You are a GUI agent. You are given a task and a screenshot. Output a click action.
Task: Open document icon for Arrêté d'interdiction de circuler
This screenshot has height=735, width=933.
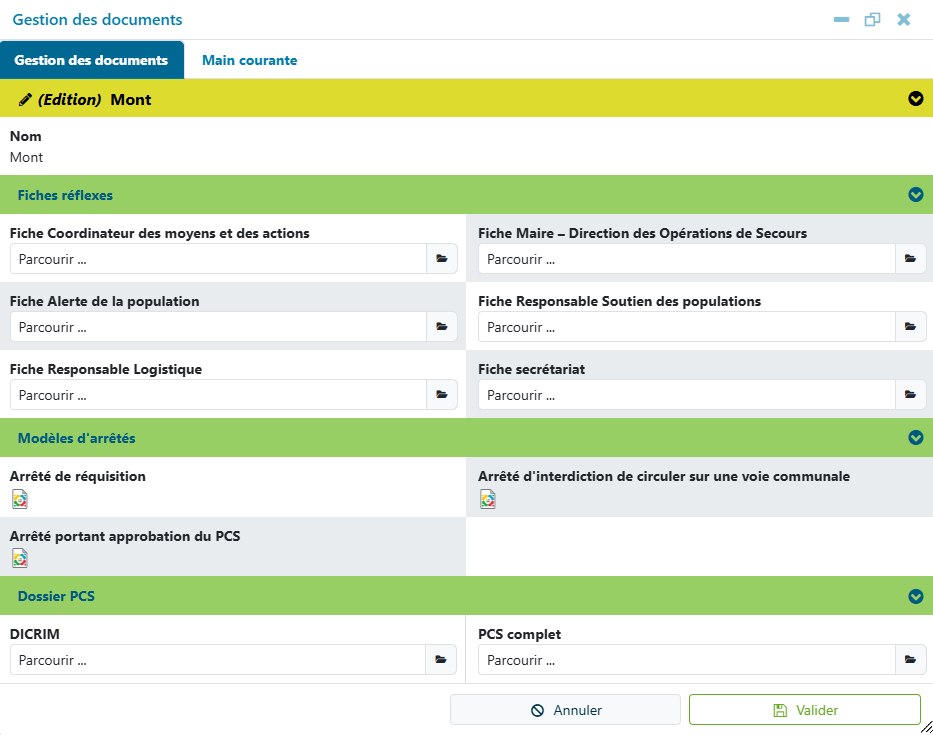[x=488, y=499]
